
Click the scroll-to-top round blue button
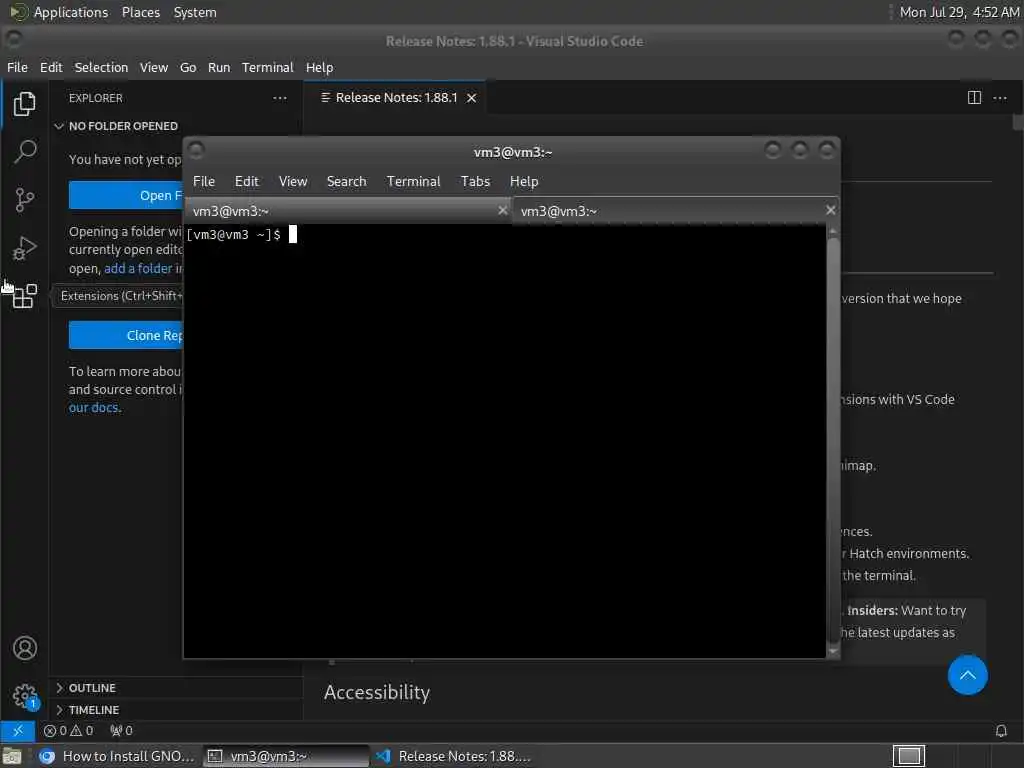(x=967, y=675)
